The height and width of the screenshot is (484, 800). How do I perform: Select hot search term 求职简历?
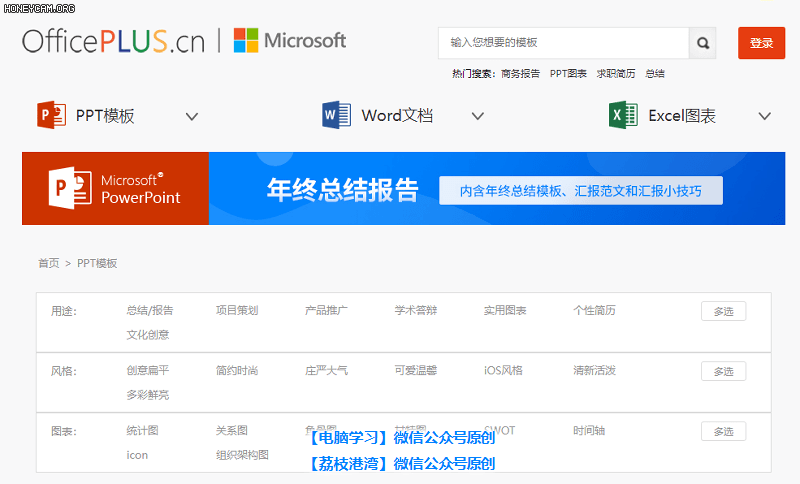pos(616,74)
